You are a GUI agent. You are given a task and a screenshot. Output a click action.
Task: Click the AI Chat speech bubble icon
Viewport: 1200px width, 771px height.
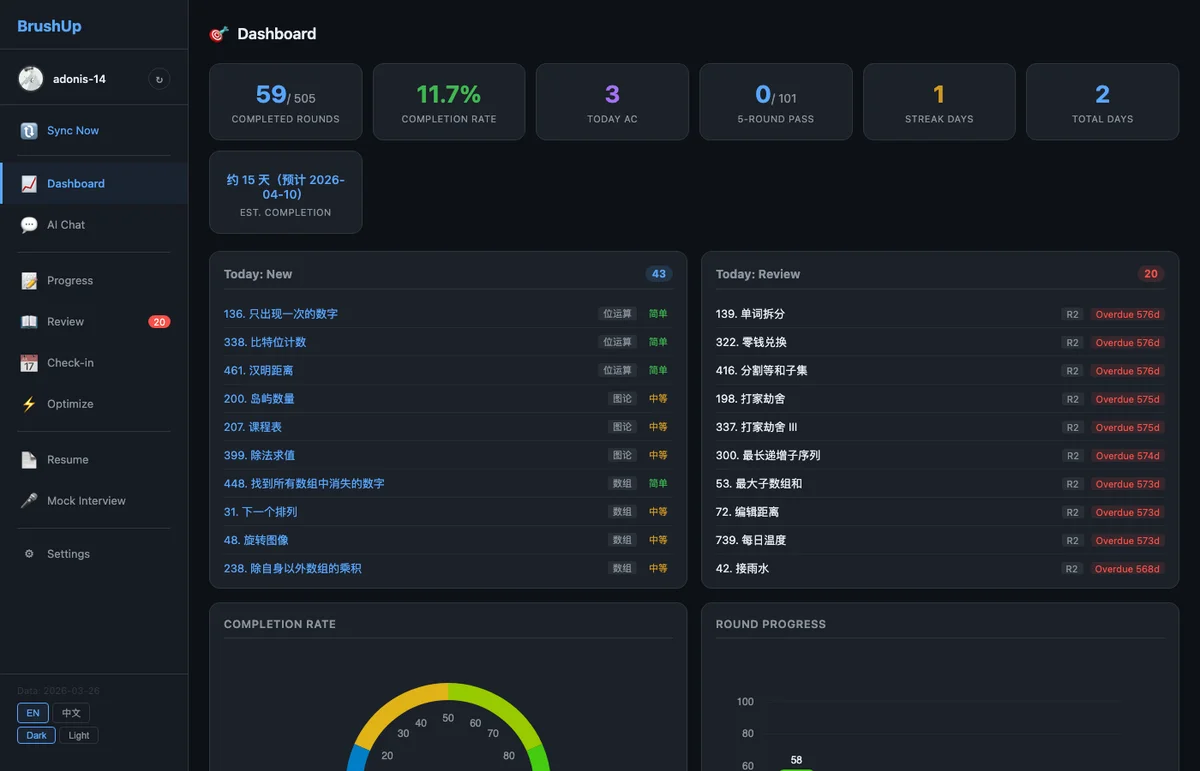point(29,225)
